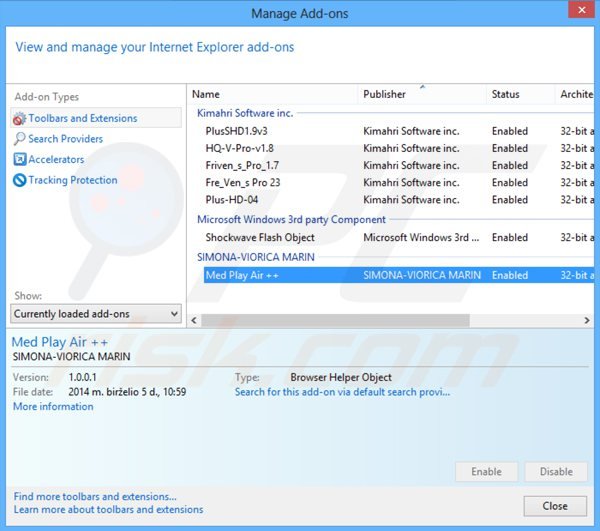The image size is (600, 531).
Task: Click the Search Providers magnifier icon
Action: tap(19, 138)
